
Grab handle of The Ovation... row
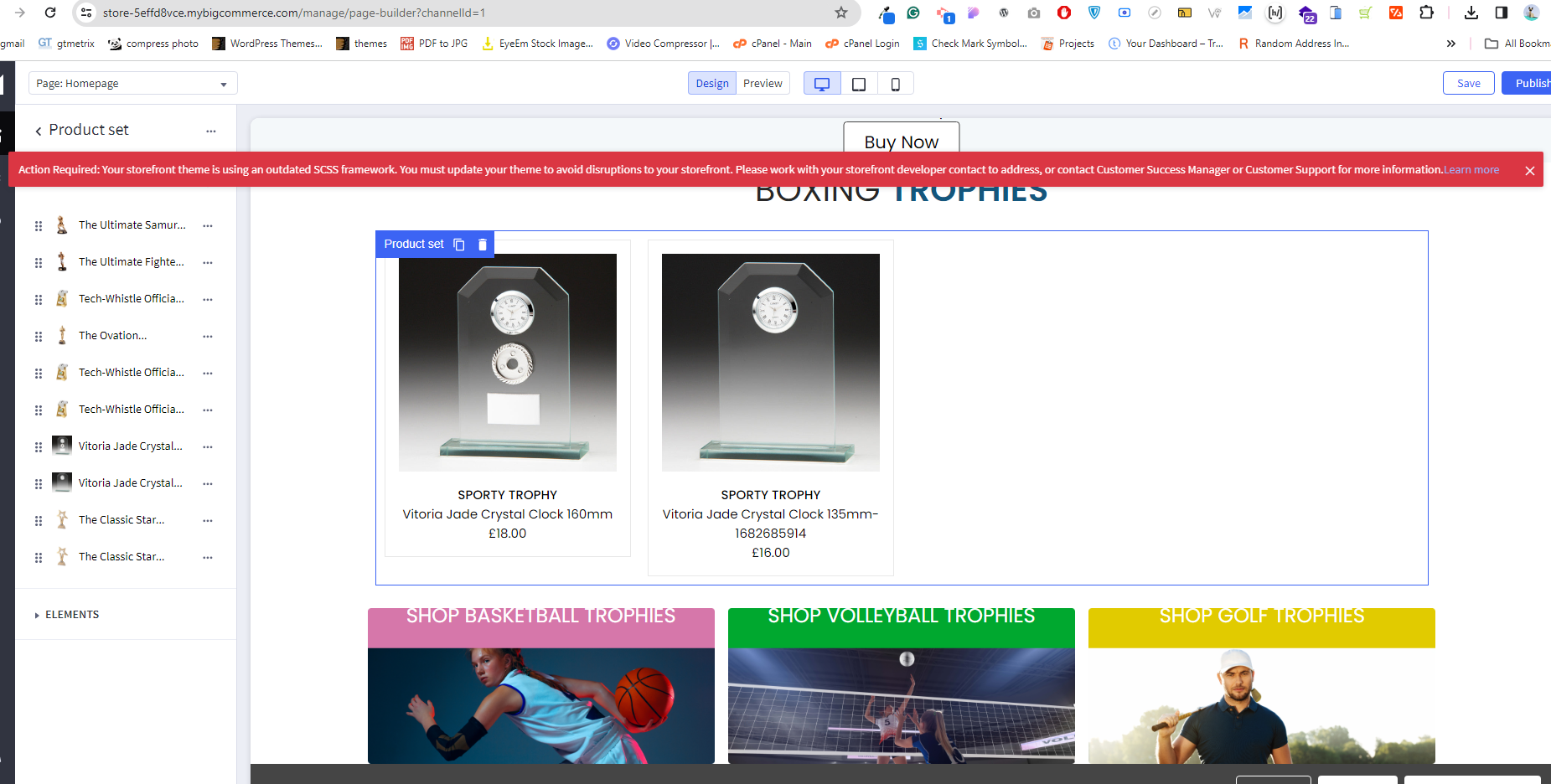39,336
